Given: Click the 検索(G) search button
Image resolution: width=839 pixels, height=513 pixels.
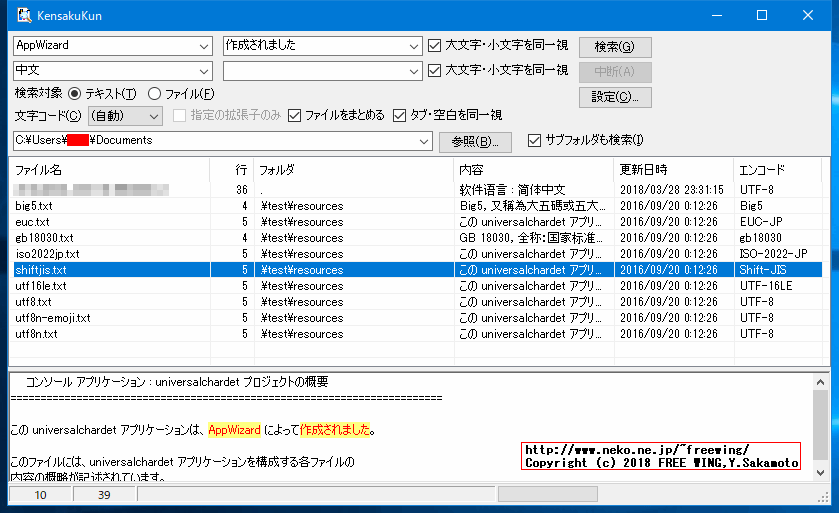Looking at the screenshot, I should point(615,47).
